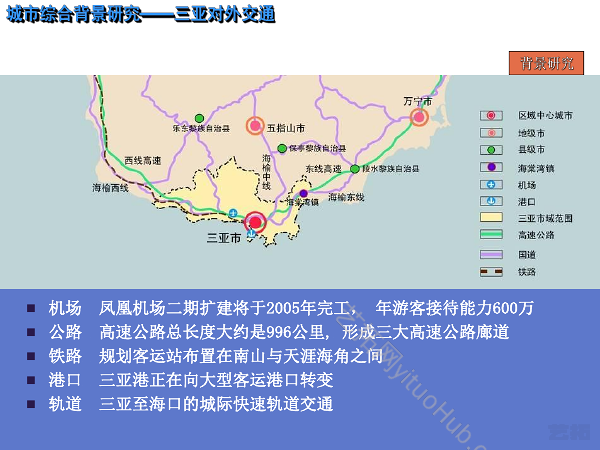This screenshot has width=600, height=450.
Task: Click the 海榆西线 map label
Action: pos(110,188)
